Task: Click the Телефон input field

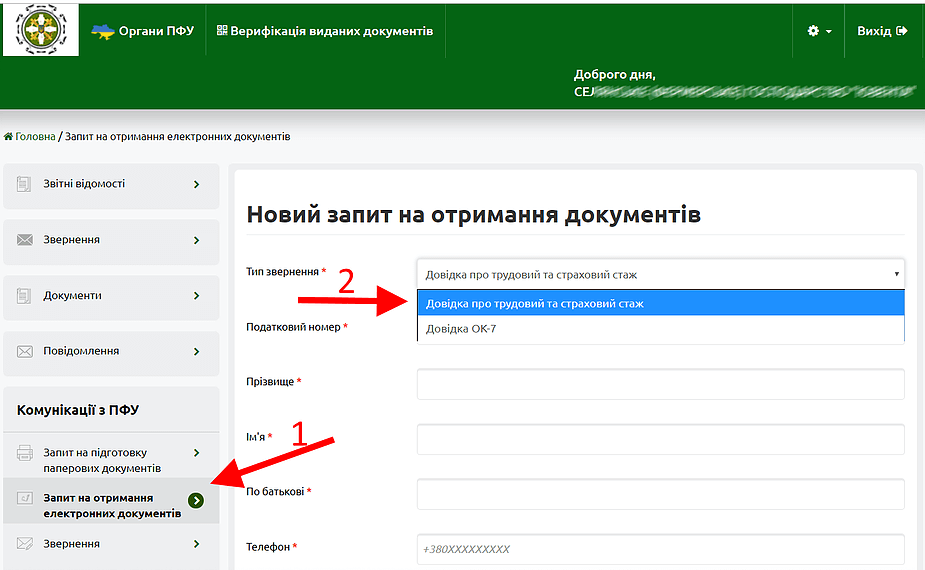Action: (x=660, y=549)
